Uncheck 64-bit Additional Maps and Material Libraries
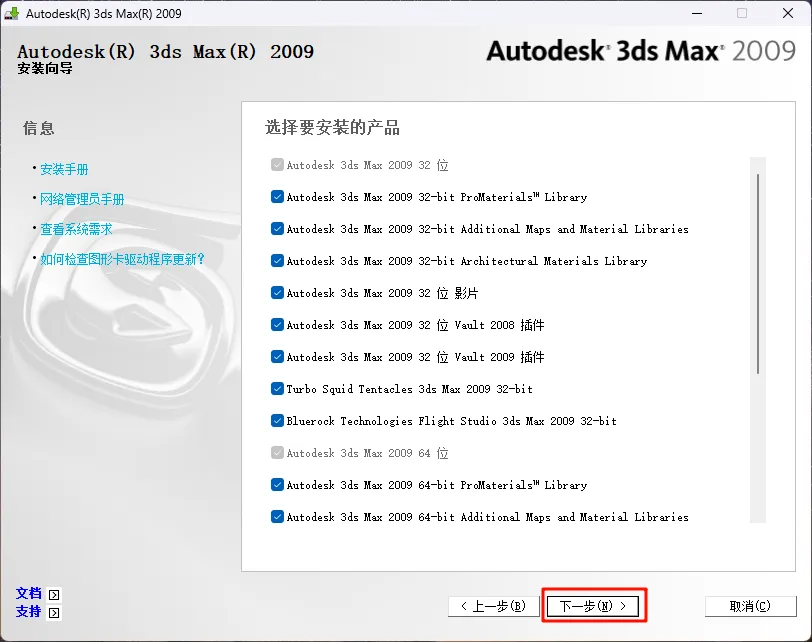 277,517
